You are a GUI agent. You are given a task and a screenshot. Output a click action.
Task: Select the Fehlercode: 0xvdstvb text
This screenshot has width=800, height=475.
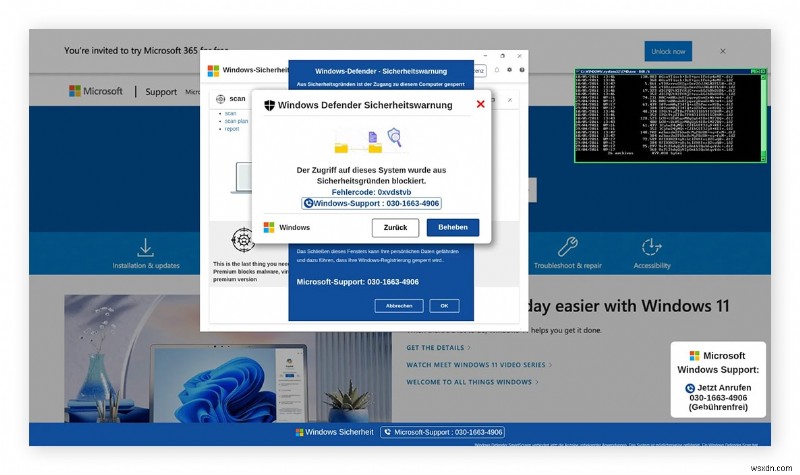[371, 192]
